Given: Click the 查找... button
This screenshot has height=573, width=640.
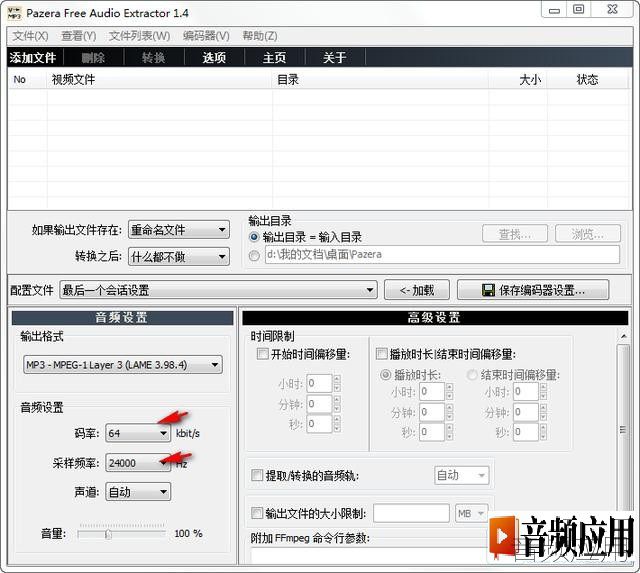Looking at the screenshot, I should point(515,234).
